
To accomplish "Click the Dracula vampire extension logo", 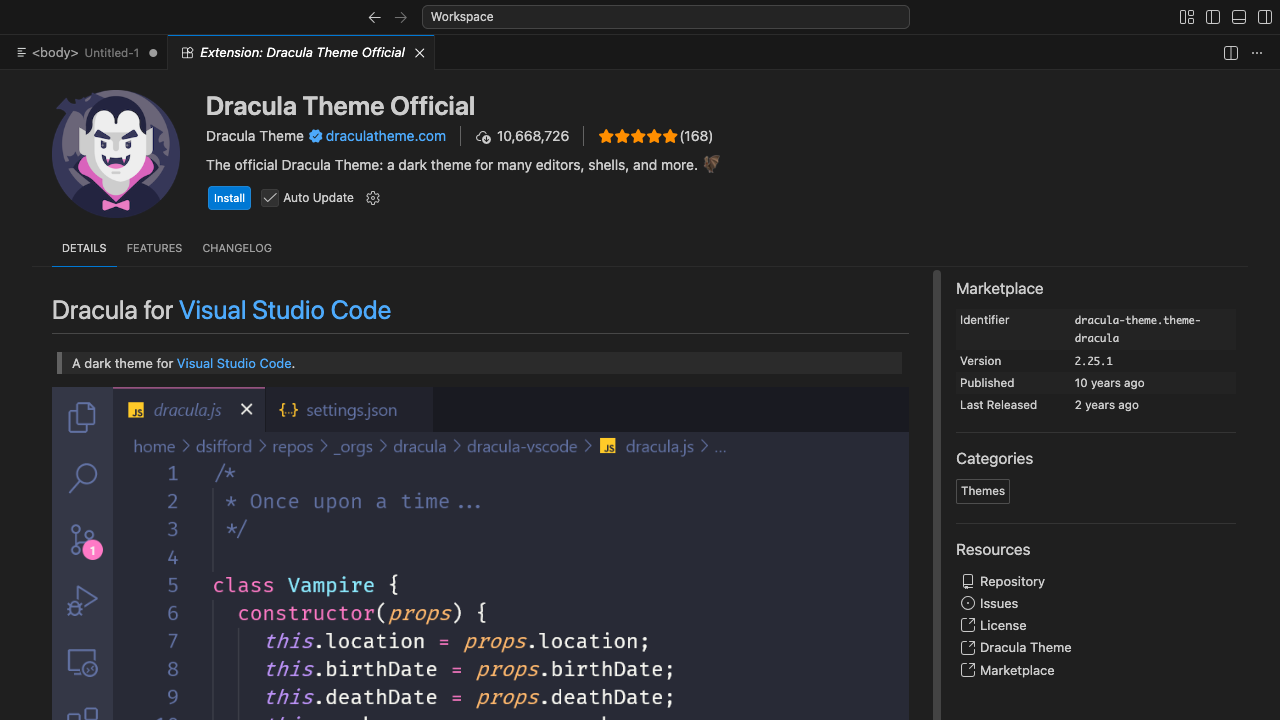I will 116,152.
